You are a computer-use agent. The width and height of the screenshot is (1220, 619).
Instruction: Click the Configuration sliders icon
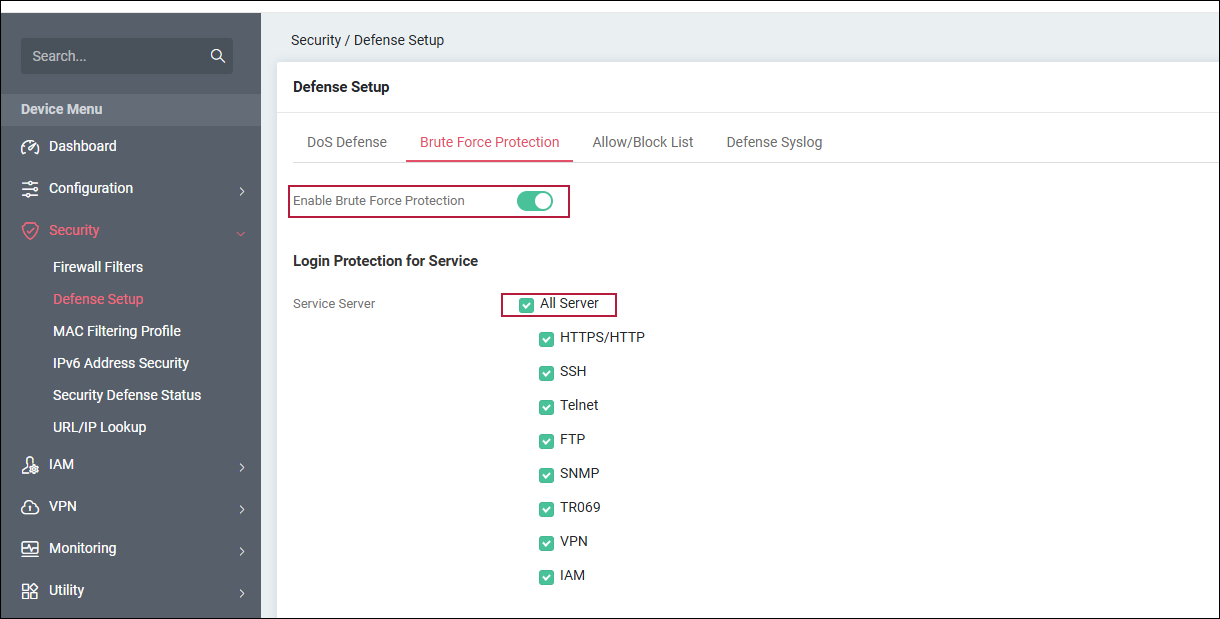pyautogui.click(x=30, y=188)
